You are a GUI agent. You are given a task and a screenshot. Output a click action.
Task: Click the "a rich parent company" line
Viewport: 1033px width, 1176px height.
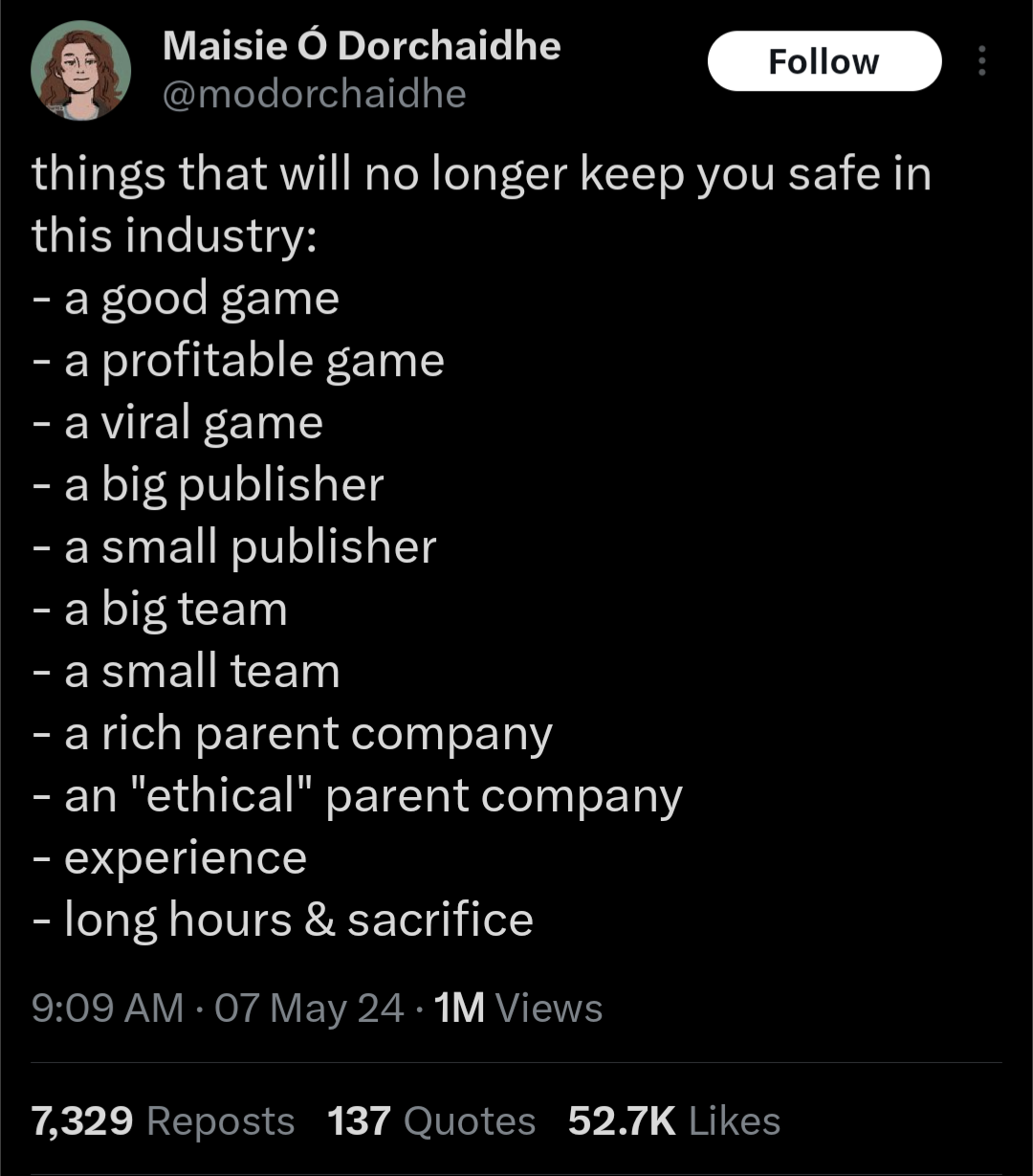[x=308, y=734]
